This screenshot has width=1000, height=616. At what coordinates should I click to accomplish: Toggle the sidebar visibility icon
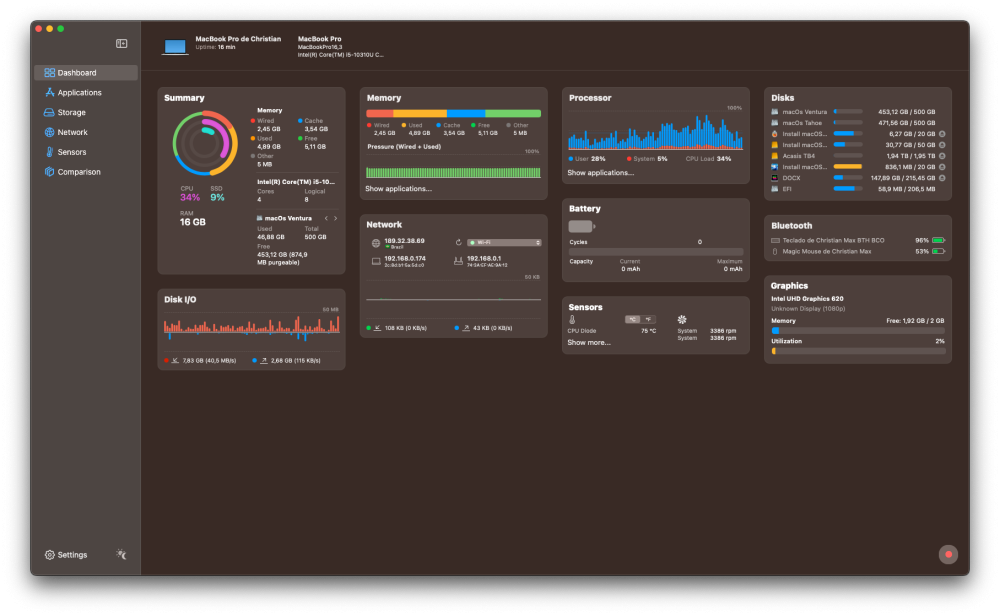(121, 43)
